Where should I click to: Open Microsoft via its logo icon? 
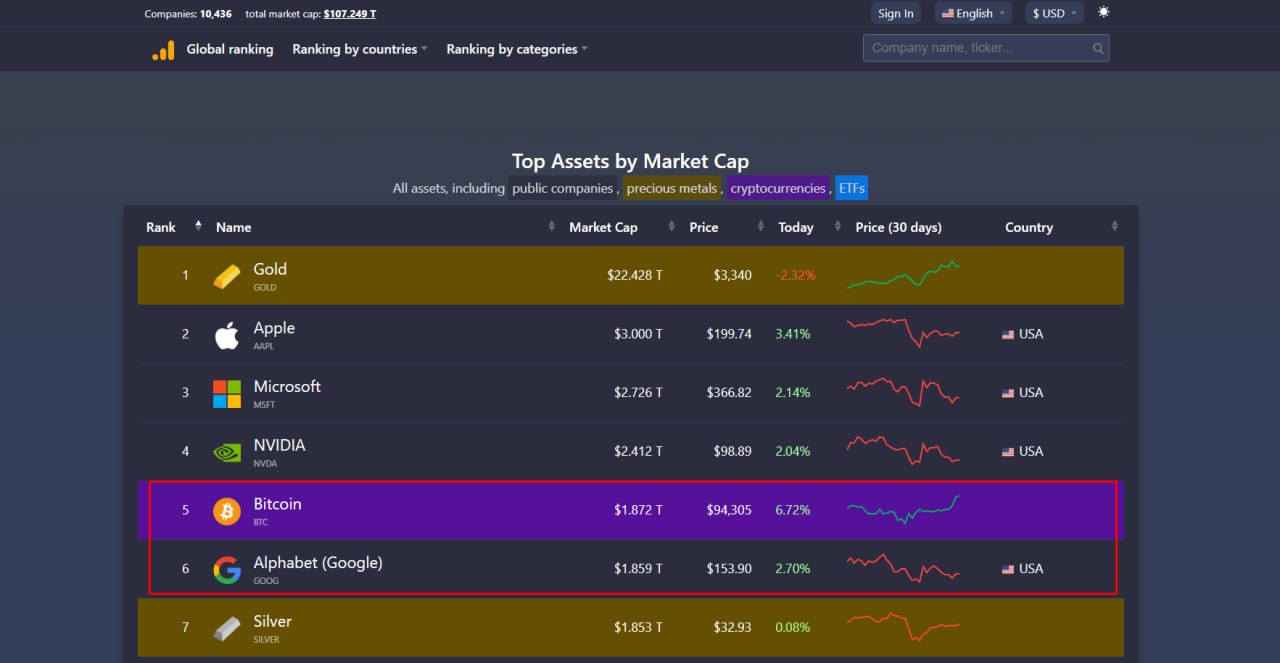227,394
